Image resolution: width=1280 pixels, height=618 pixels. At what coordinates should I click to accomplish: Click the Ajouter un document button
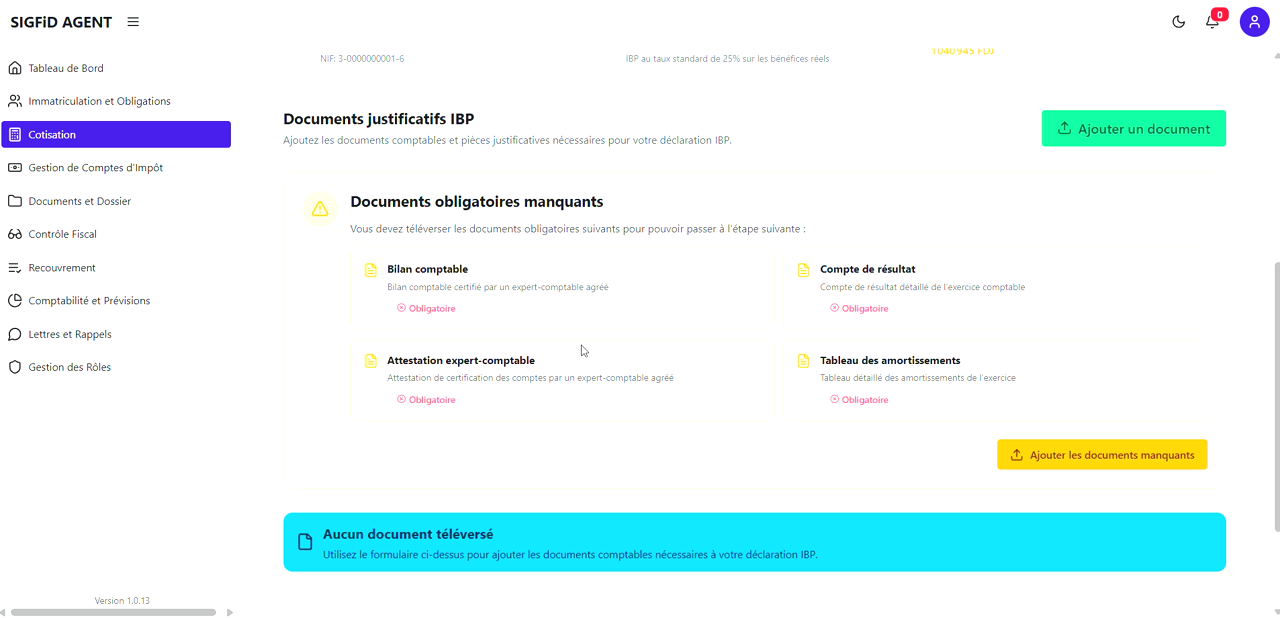[x=1133, y=128]
